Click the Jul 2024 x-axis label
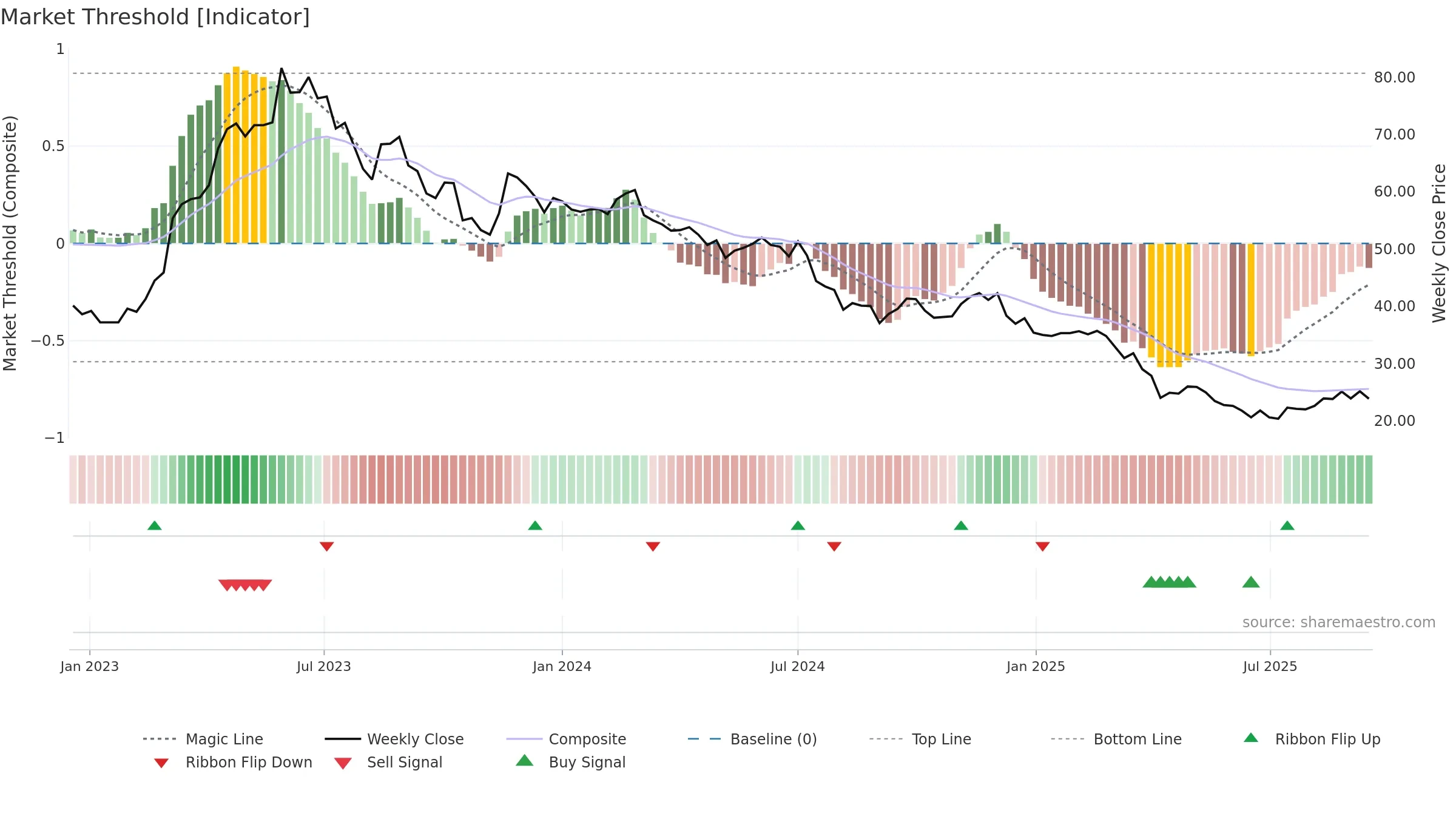Screen dimensions: 1456x819 coord(798,666)
